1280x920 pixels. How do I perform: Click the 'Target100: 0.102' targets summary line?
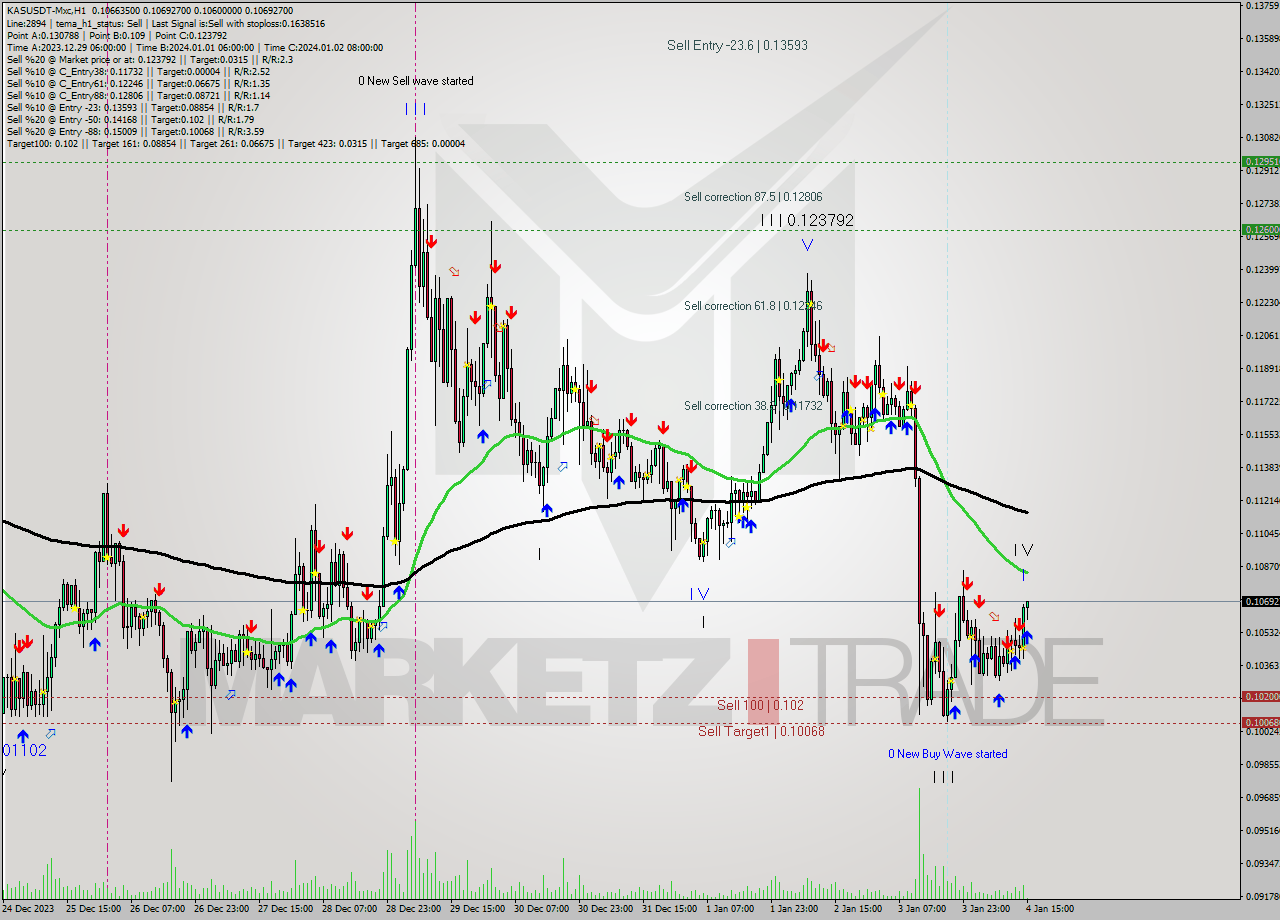coord(236,143)
